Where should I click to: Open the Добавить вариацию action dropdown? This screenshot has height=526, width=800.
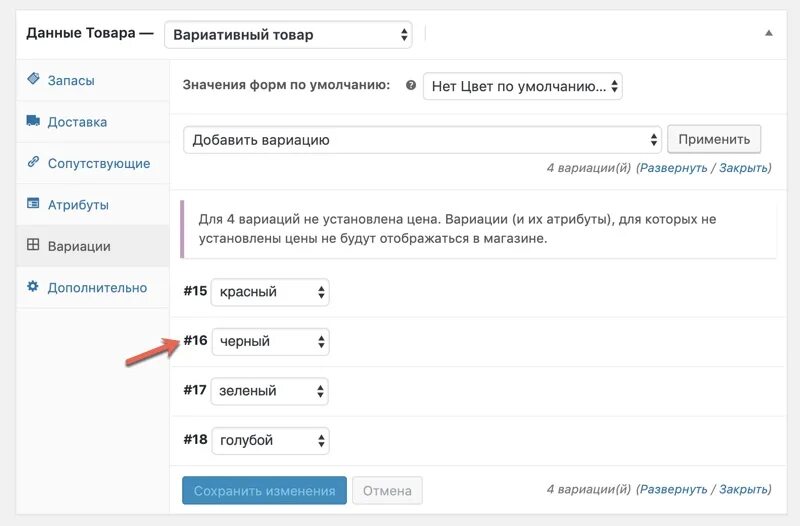[423, 140]
